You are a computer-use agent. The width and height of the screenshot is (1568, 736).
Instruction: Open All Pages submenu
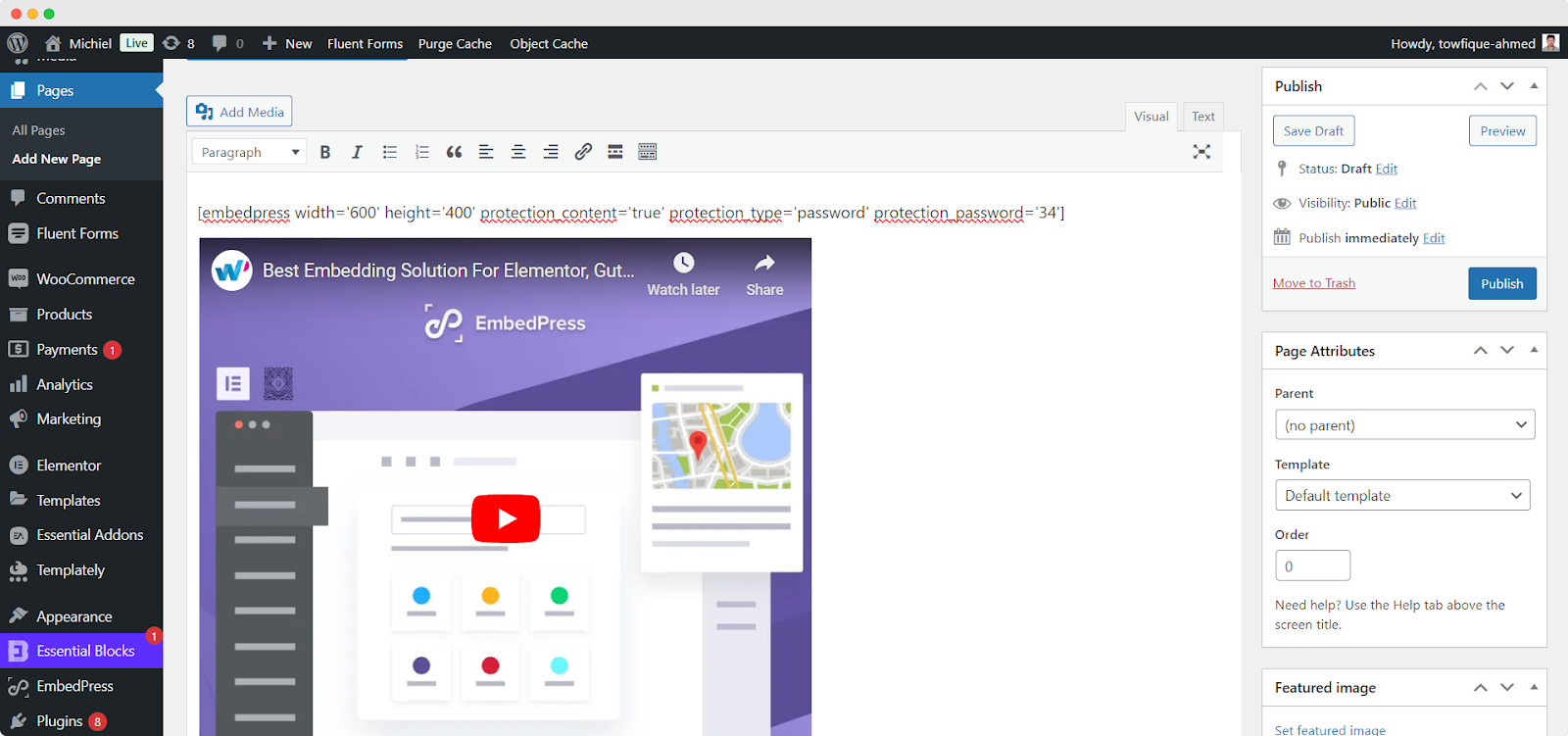pyautogui.click(x=38, y=130)
